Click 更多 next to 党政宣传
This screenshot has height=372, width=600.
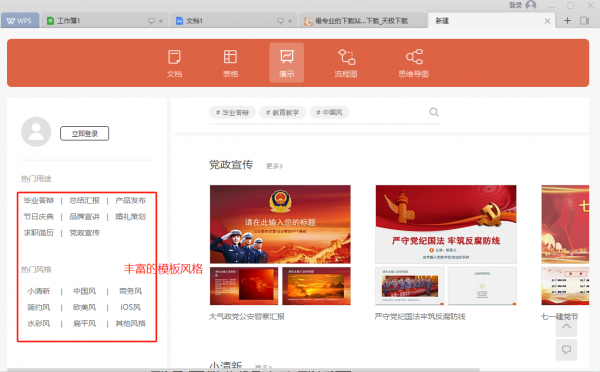(x=274, y=166)
